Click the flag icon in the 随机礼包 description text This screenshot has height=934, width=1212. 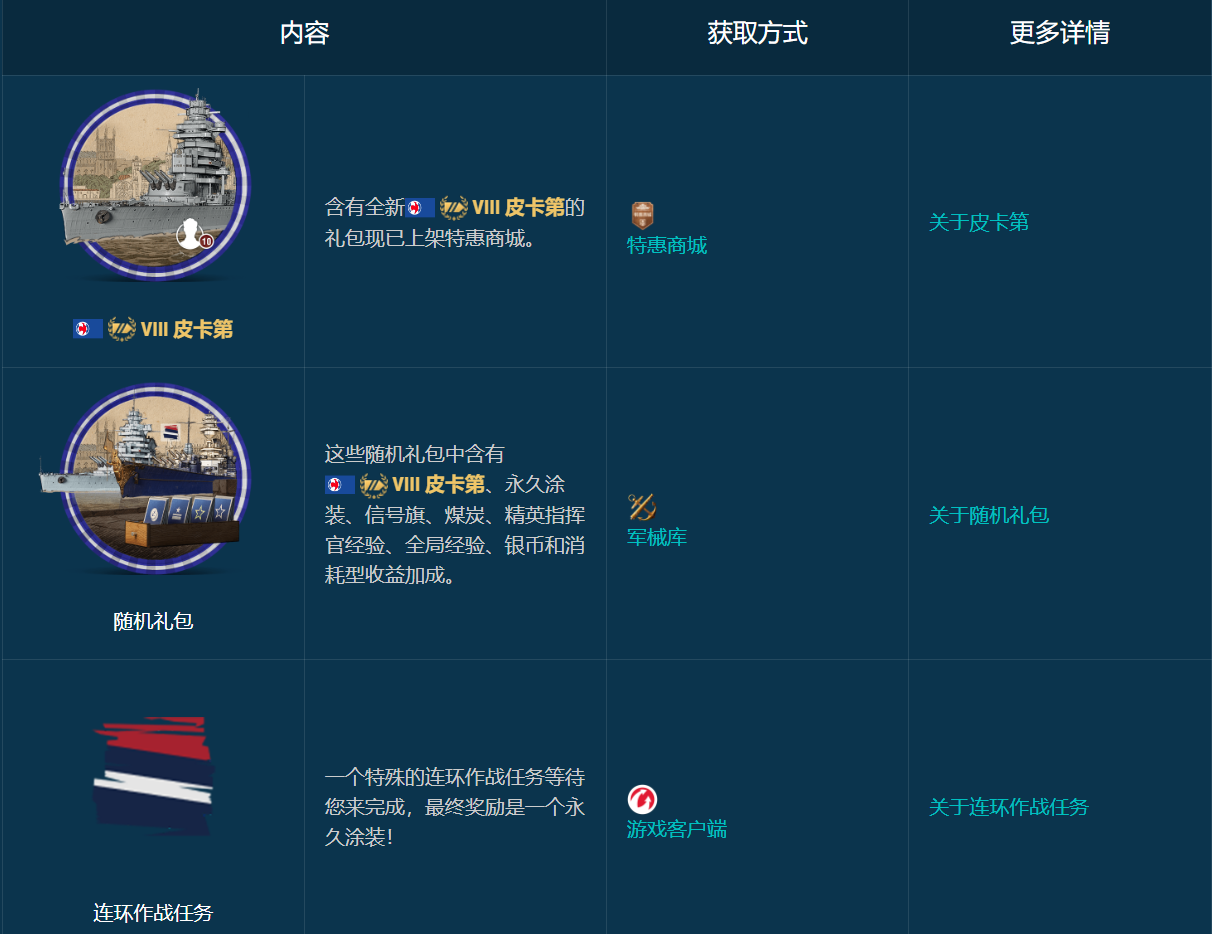point(340,485)
